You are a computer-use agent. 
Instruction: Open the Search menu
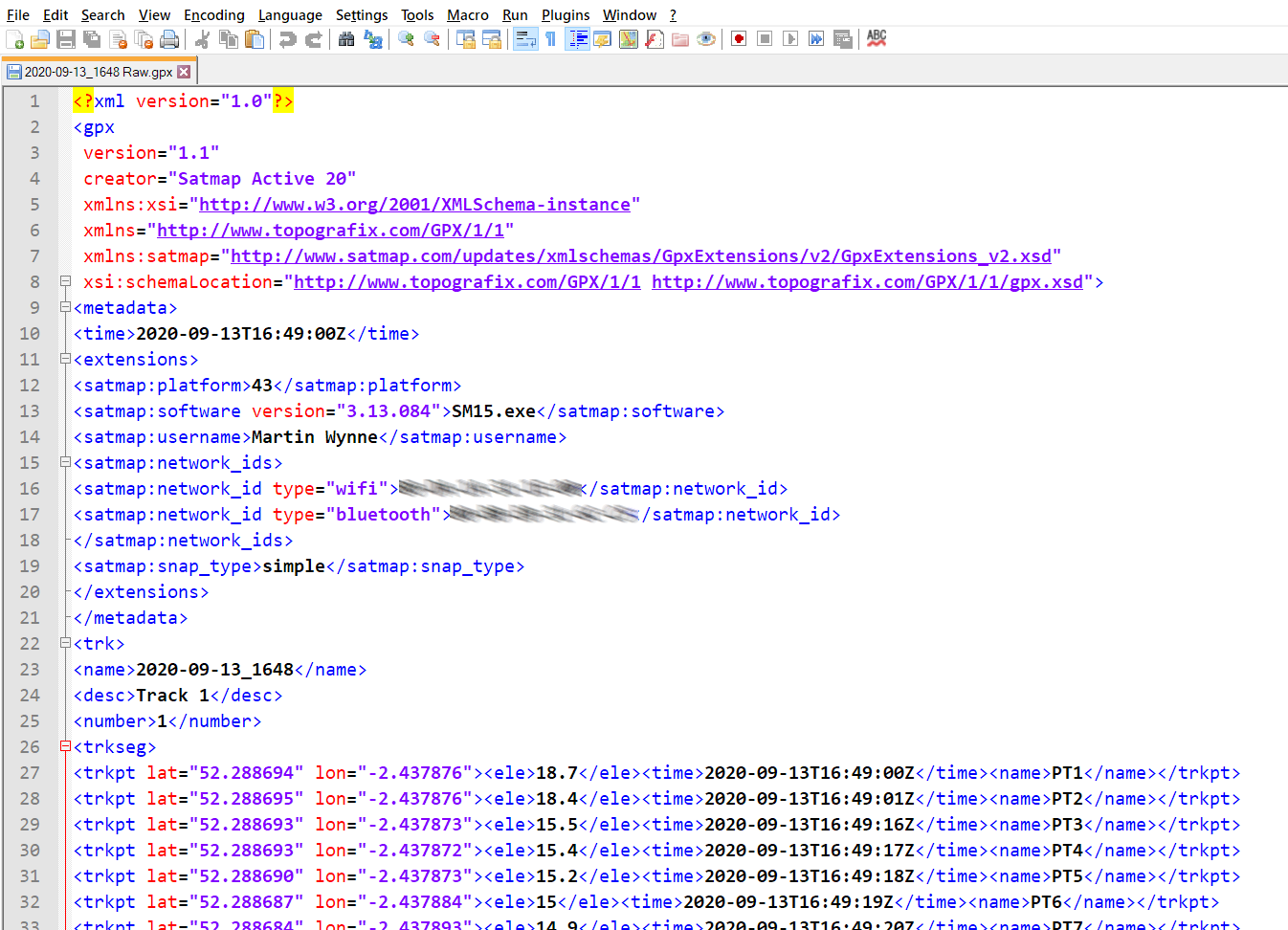(x=102, y=15)
